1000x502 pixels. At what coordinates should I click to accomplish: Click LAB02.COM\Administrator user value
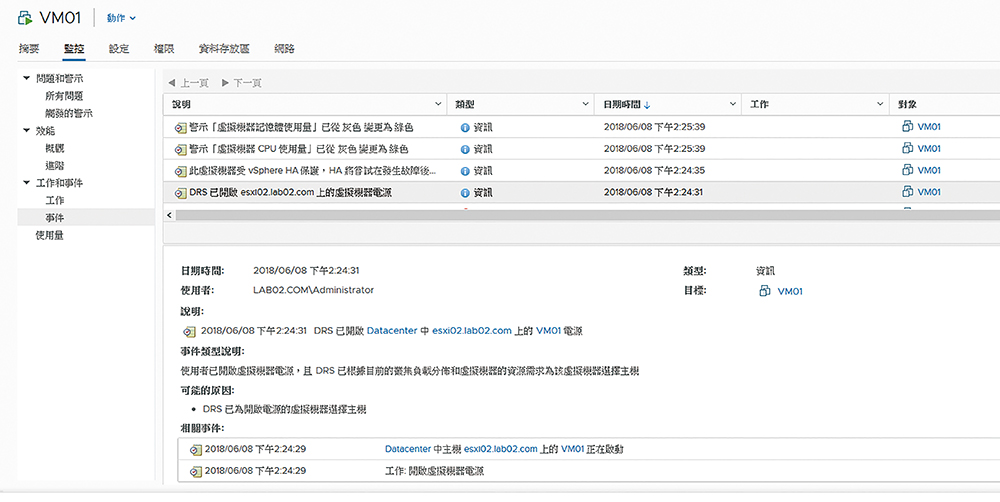313,290
